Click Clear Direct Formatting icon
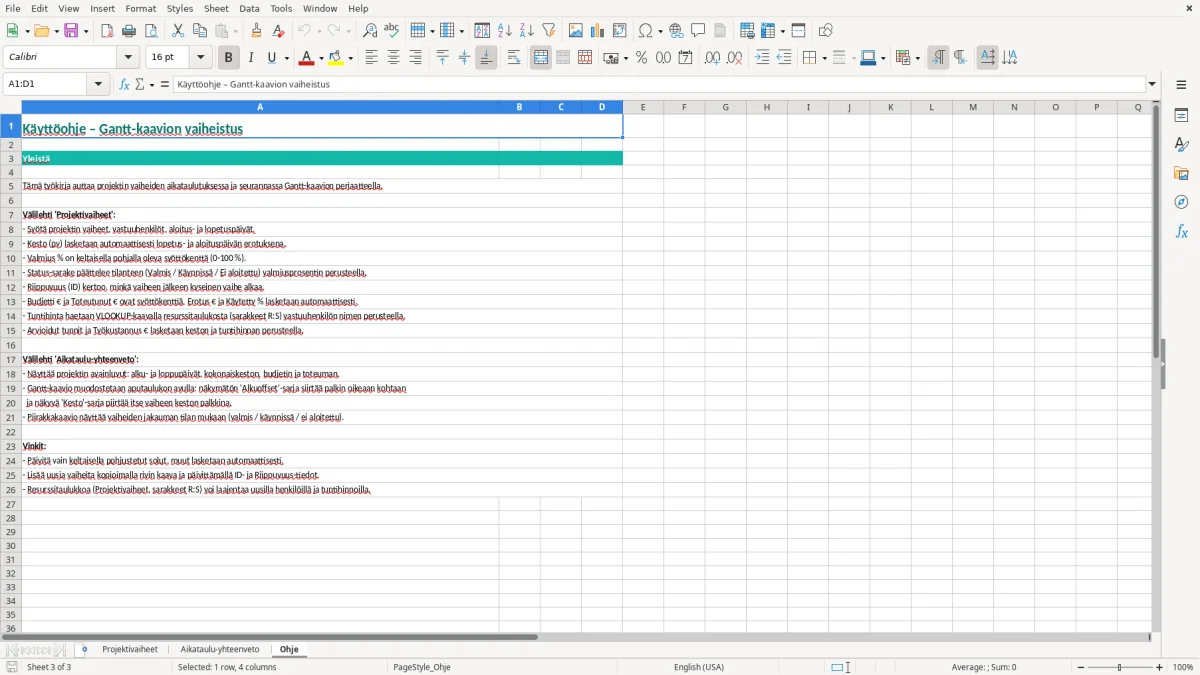Image resolution: width=1200 pixels, height=675 pixels. [x=279, y=31]
